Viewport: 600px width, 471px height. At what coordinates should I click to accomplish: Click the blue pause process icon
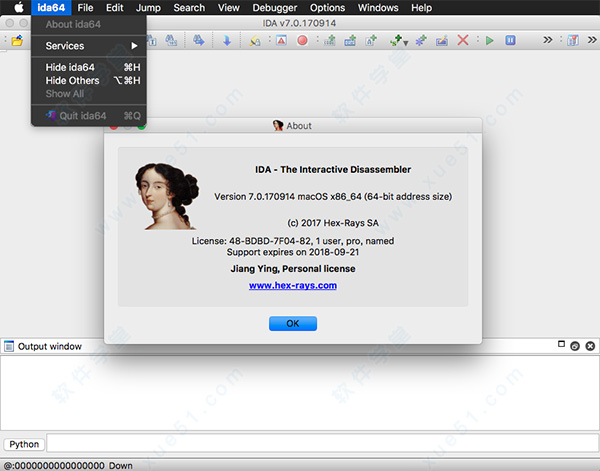click(510, 40)
